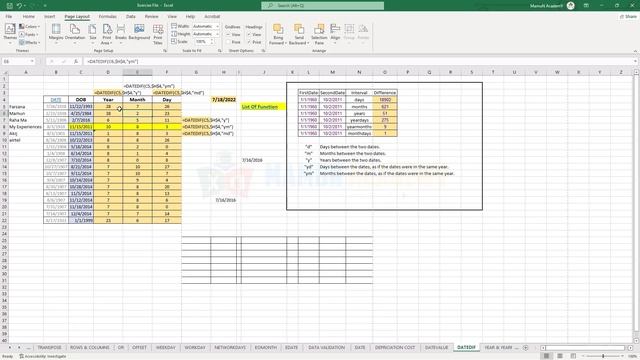
Task: Open the Breaks dropdown
Action: (121, 33)
